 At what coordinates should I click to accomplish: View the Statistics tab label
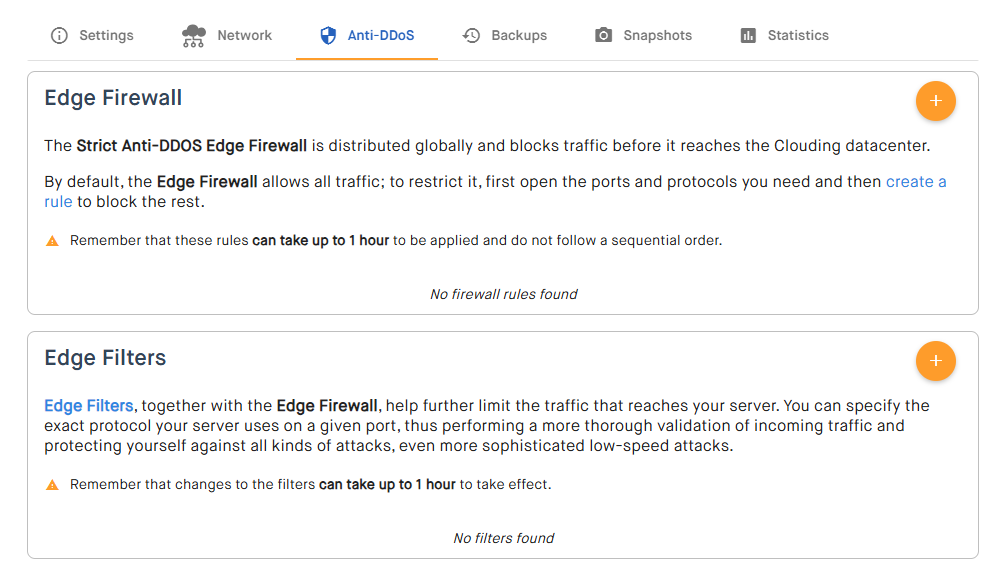click(x=798, y=35)
